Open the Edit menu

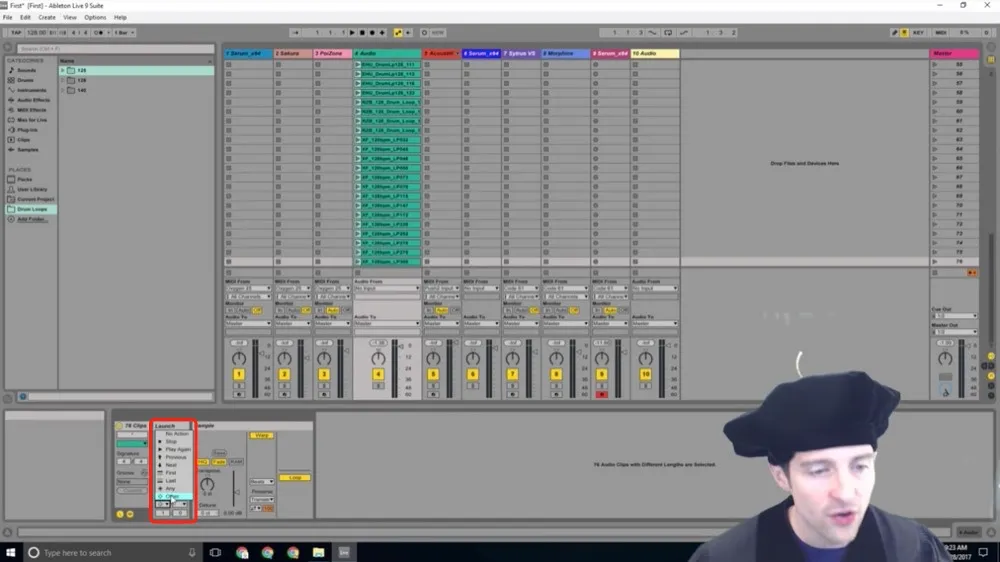[x=26, y=17]
